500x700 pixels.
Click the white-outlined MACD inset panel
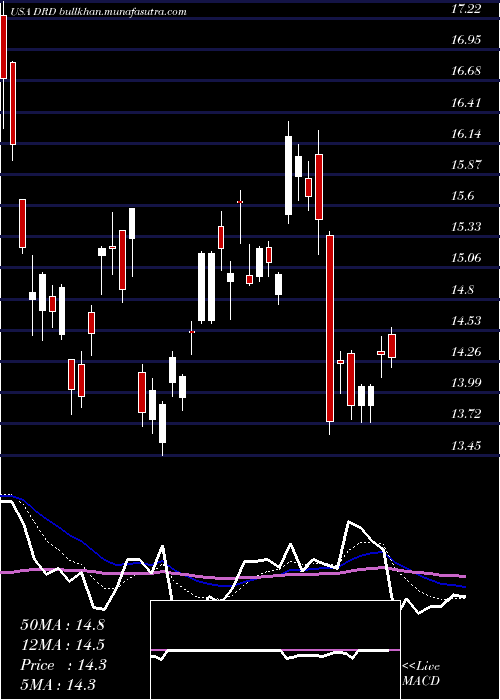tap(275, 650)
